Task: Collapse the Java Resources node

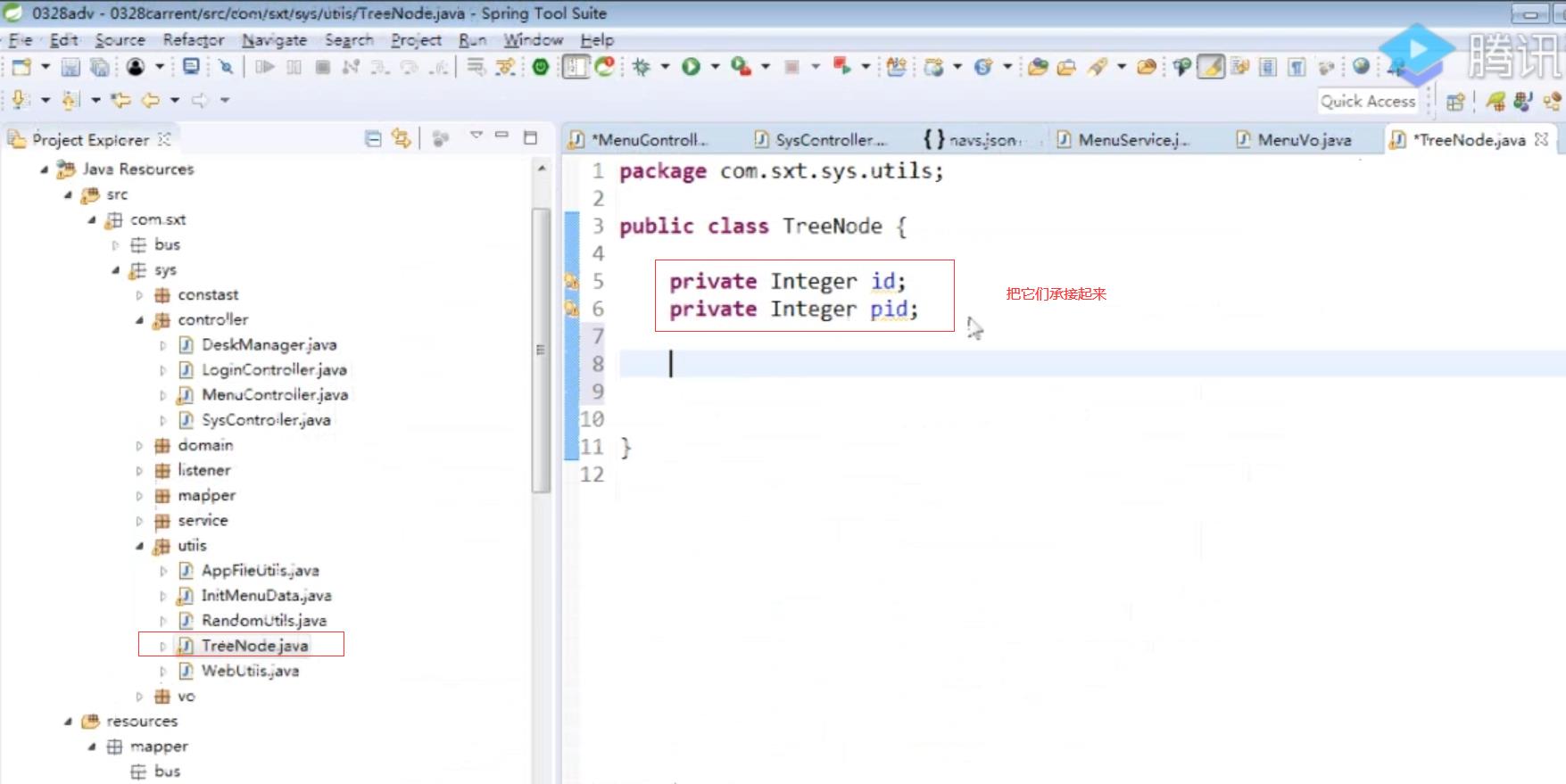Action: [45, 169]
